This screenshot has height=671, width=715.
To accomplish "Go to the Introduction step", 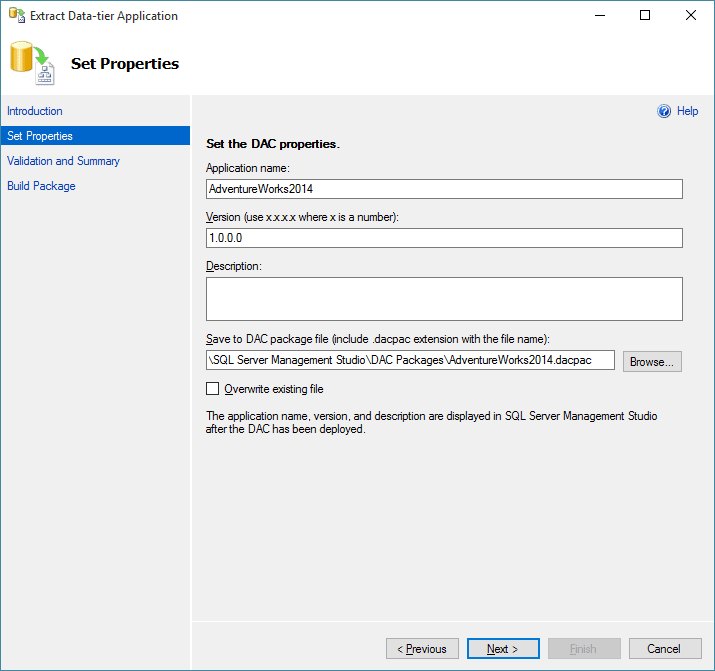I will pos(35,111).
